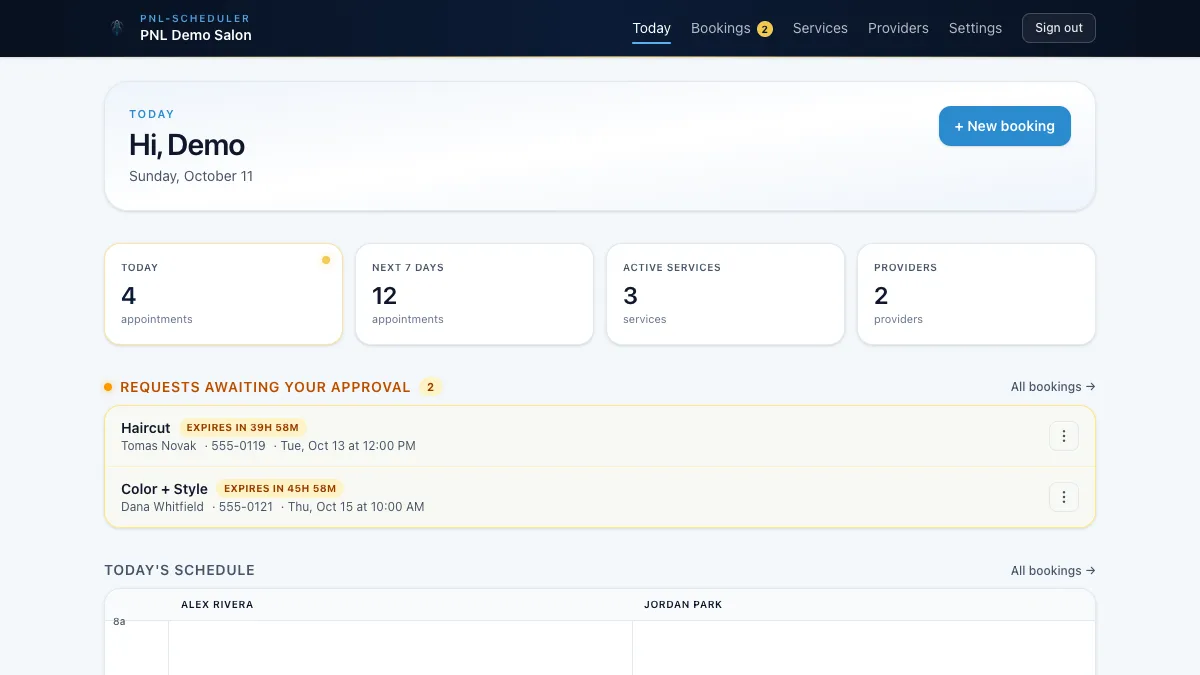Click the phone number 555-0119
Screen dimensions: 1200x675
click(x=239, y=446)
